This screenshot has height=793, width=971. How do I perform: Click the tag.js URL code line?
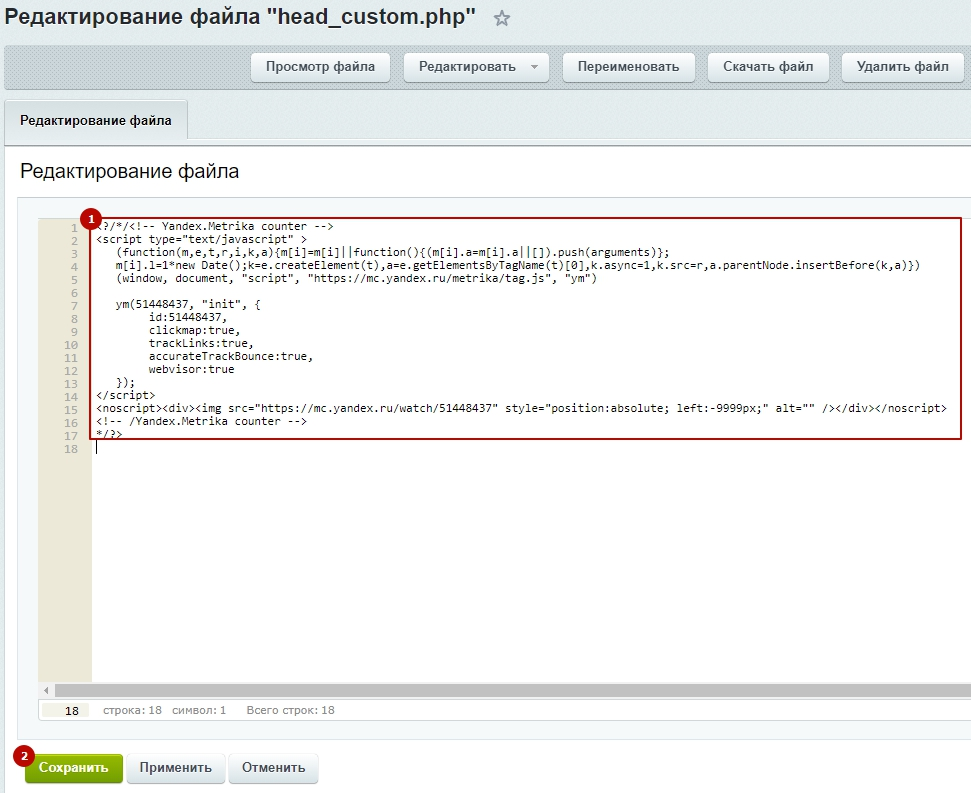pyautogui.click(x=356, y=278)
